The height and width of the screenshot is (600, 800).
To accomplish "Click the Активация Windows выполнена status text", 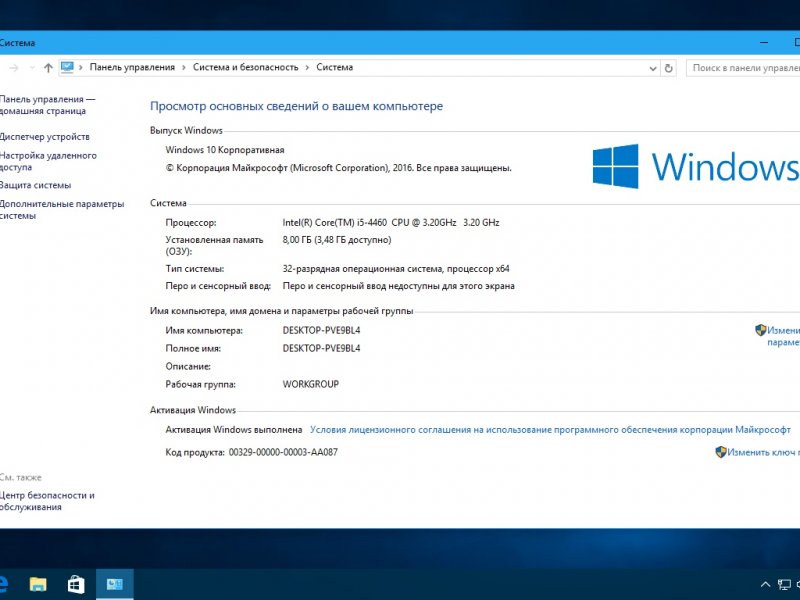I will coord(234,430).
